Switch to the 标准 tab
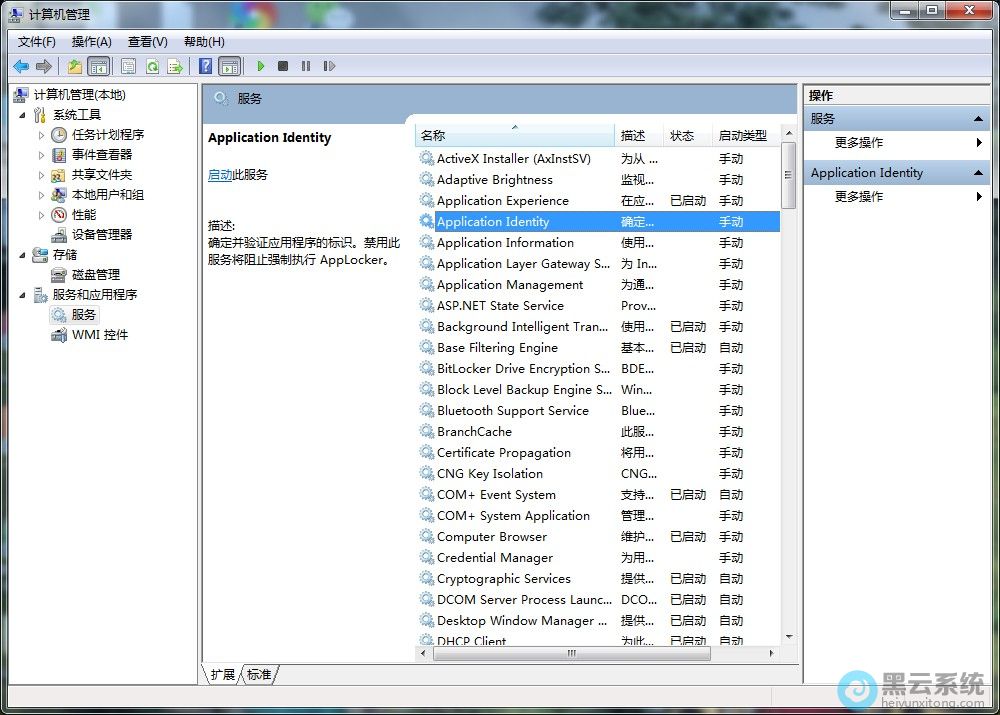This screenshot has width=1000, height=715. coord(259,675)
